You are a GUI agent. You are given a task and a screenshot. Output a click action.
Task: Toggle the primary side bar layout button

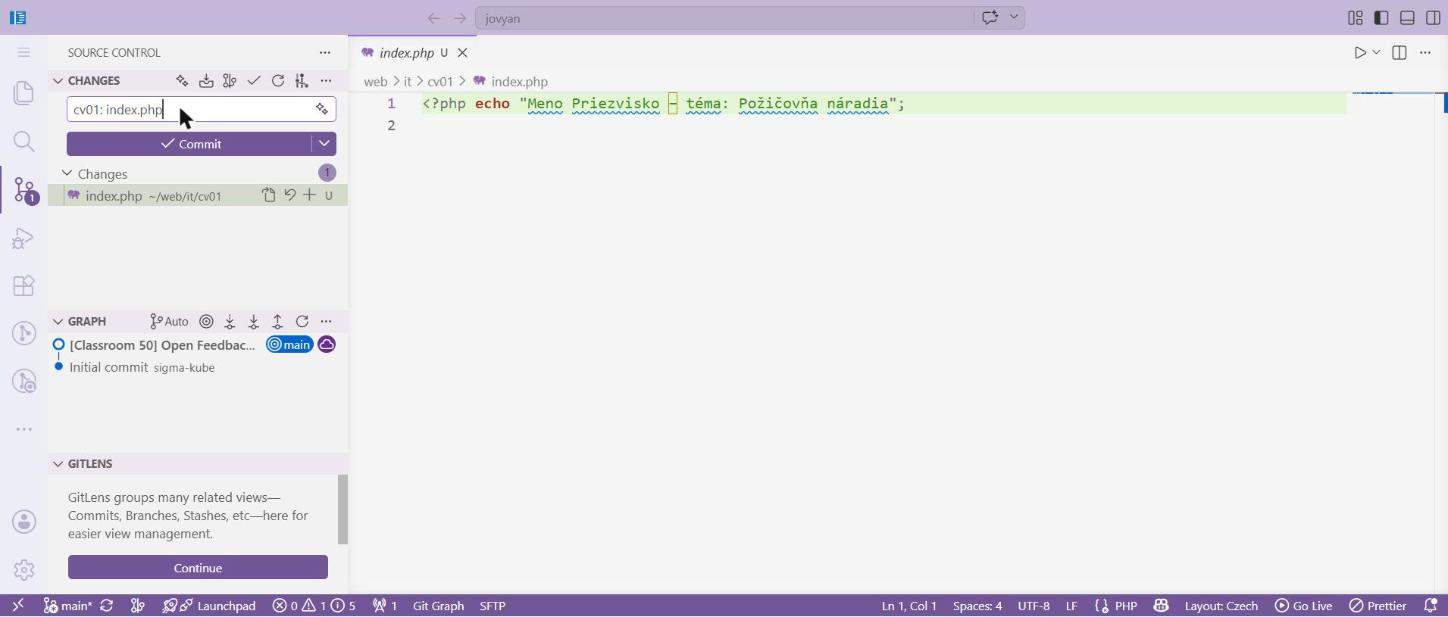[x=1381, y=18]
